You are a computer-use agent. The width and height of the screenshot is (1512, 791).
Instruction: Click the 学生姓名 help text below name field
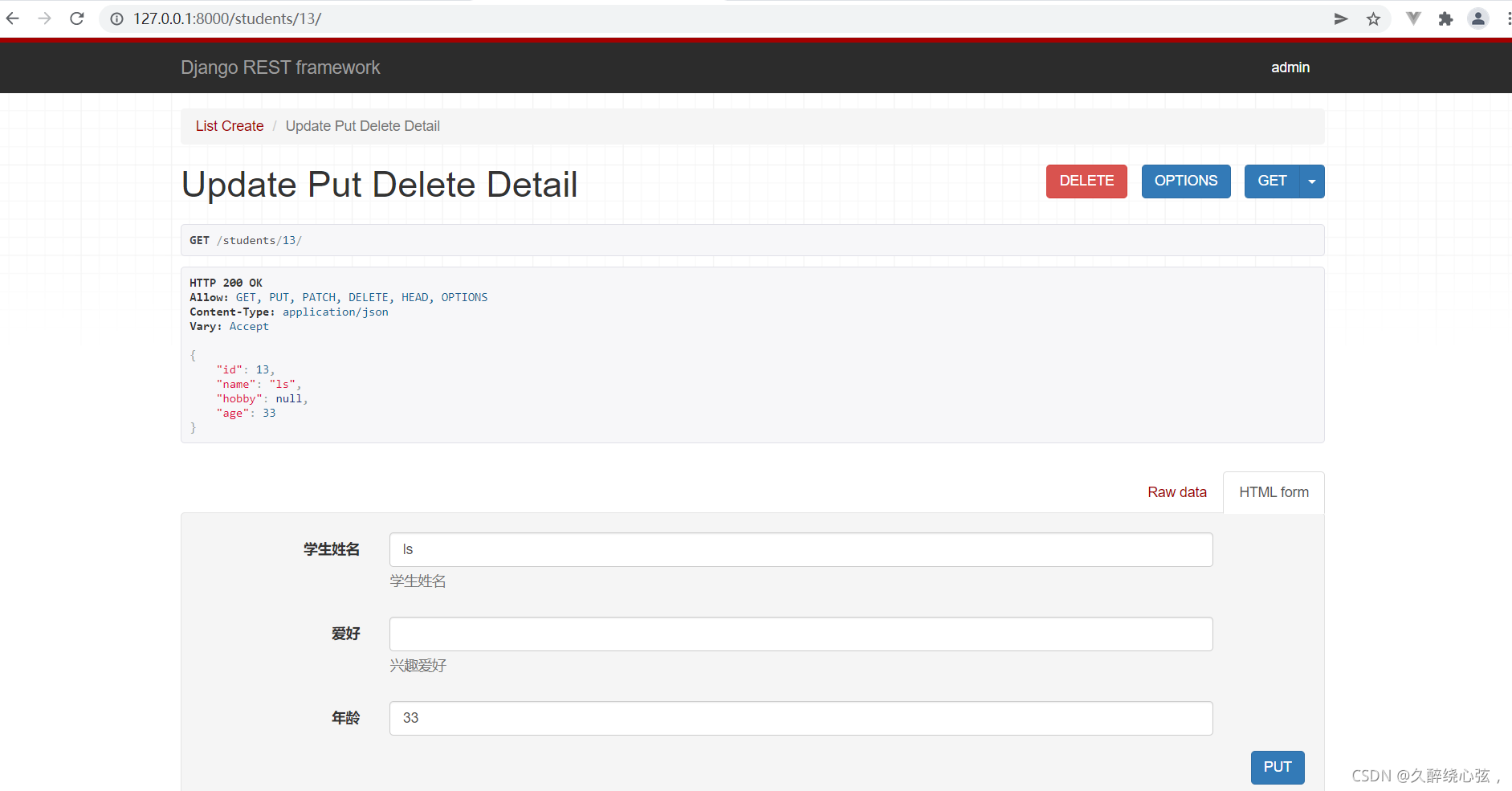tap(418, 581)
